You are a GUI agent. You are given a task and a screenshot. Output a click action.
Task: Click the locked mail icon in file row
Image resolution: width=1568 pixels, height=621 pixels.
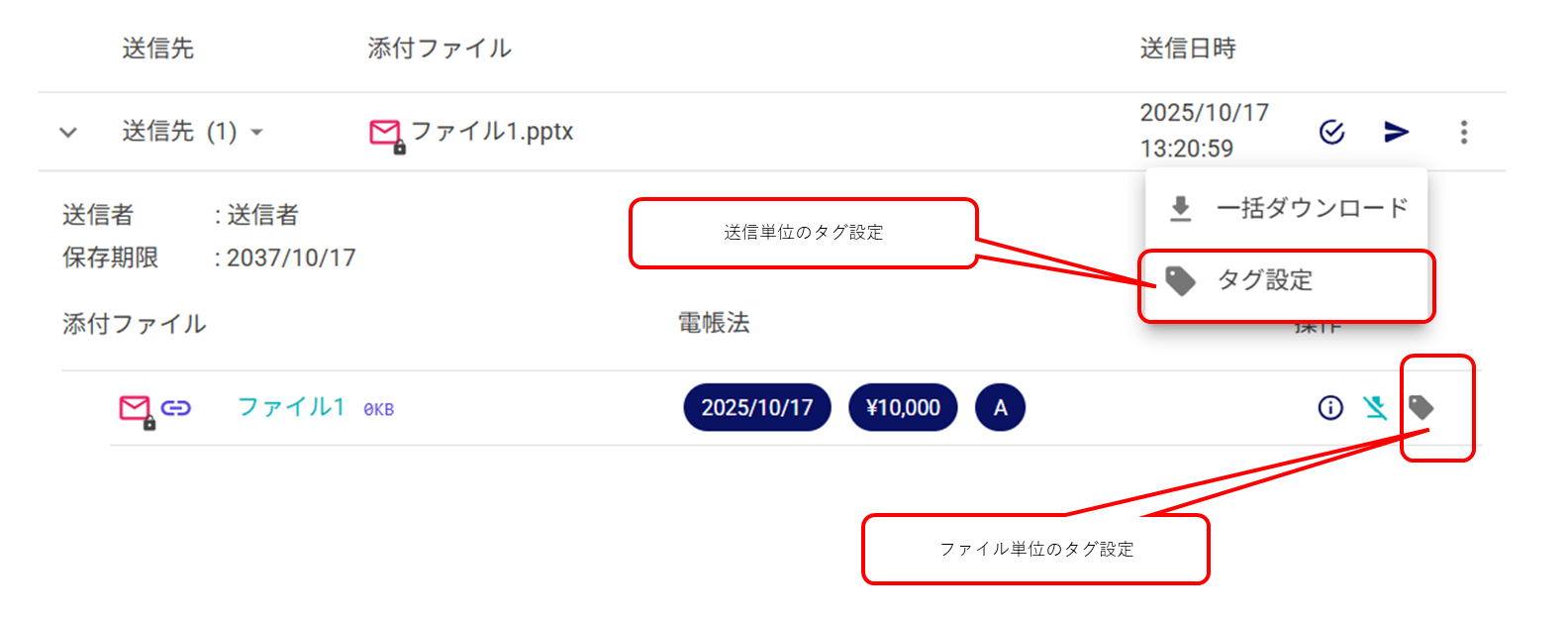pos(135,408)
